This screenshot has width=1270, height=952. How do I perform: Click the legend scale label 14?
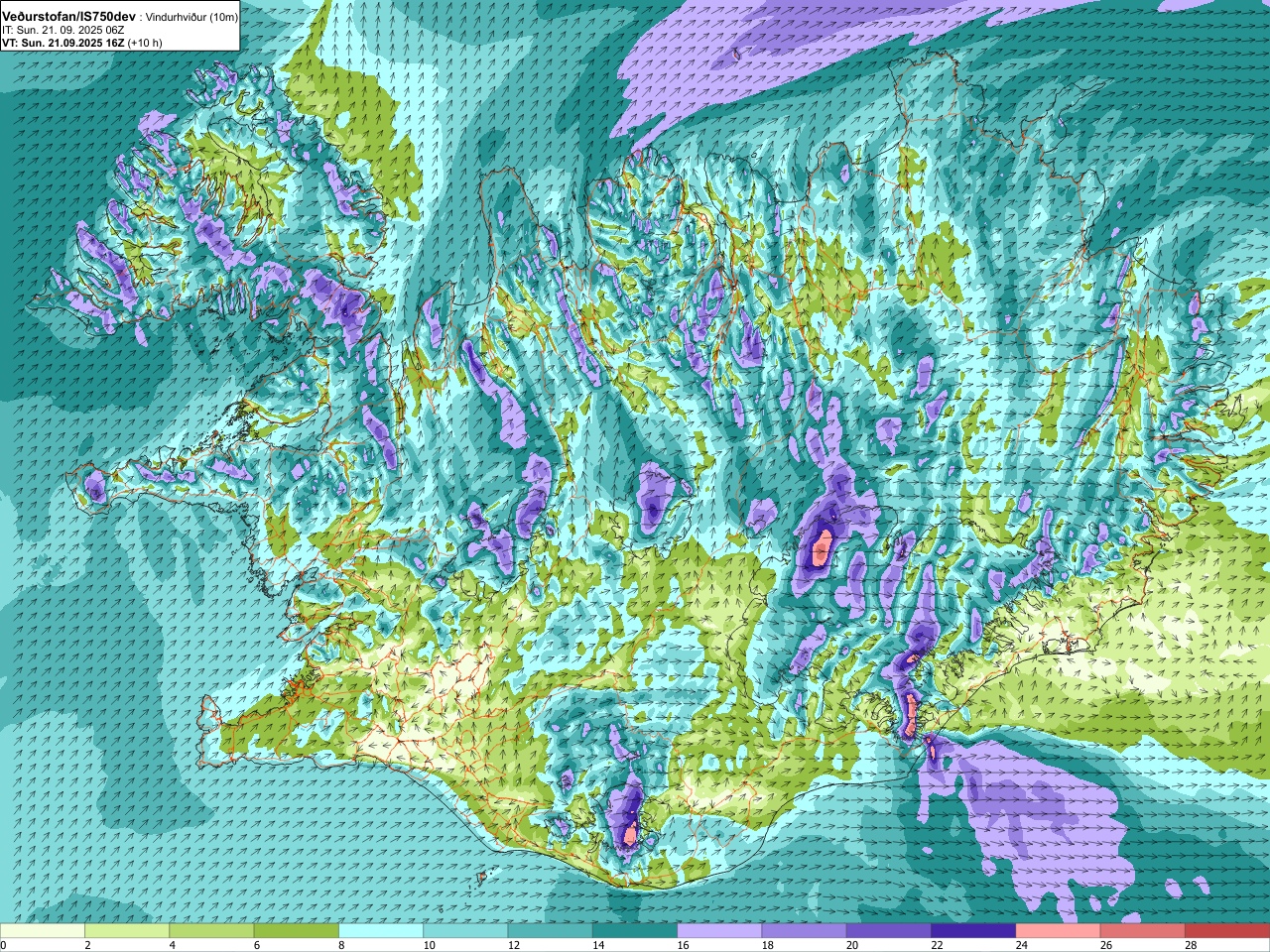(x=598, y=945)
